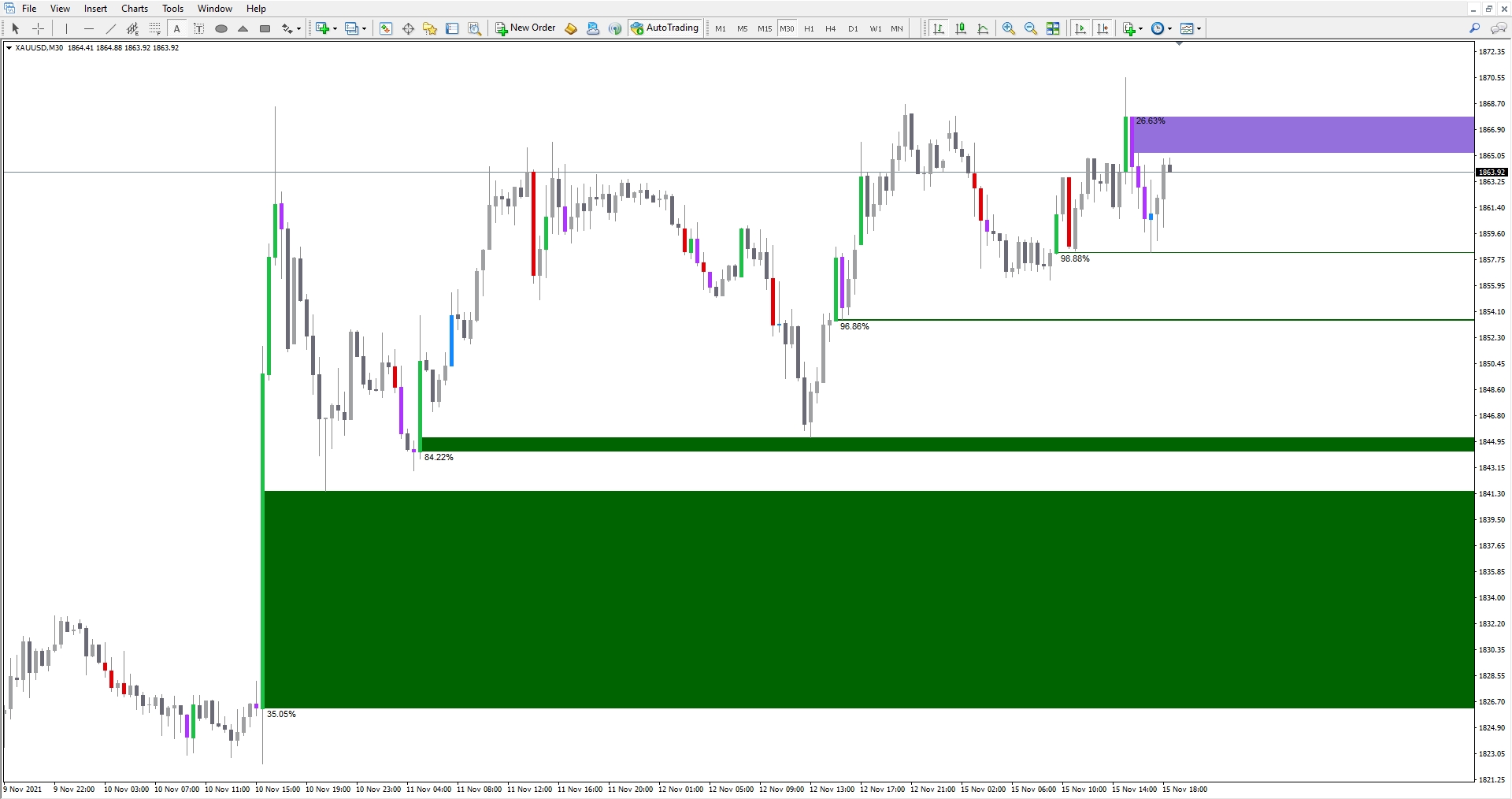Zoom in on the chart
Image resolution: width=1512 pixels, height=799 pixels.
coord(1009,28)
